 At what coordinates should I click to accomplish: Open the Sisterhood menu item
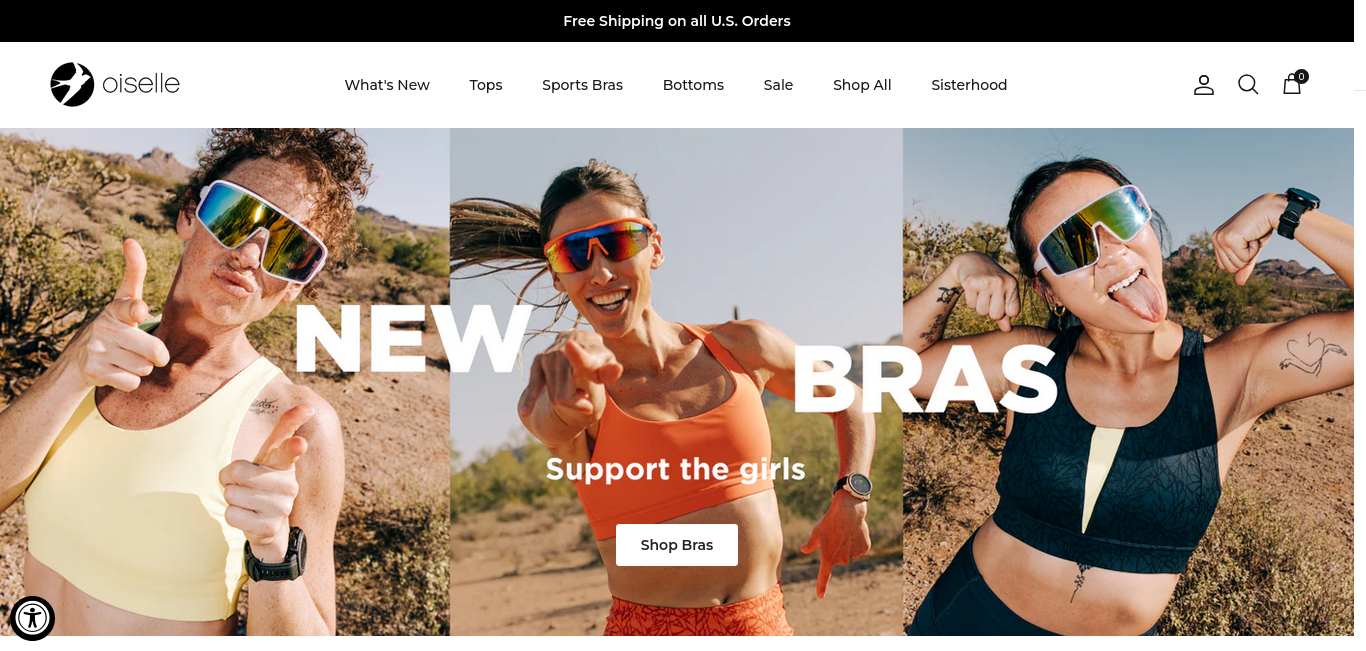(969, 85)
